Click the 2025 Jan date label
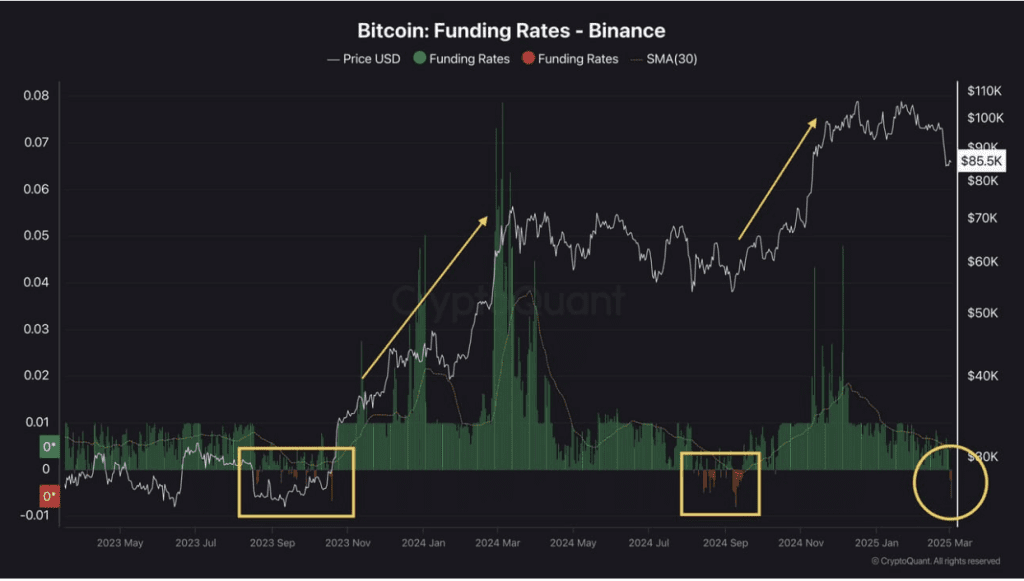The width and height of the screenshot is (1024, 581). click(x=876, y=543)
